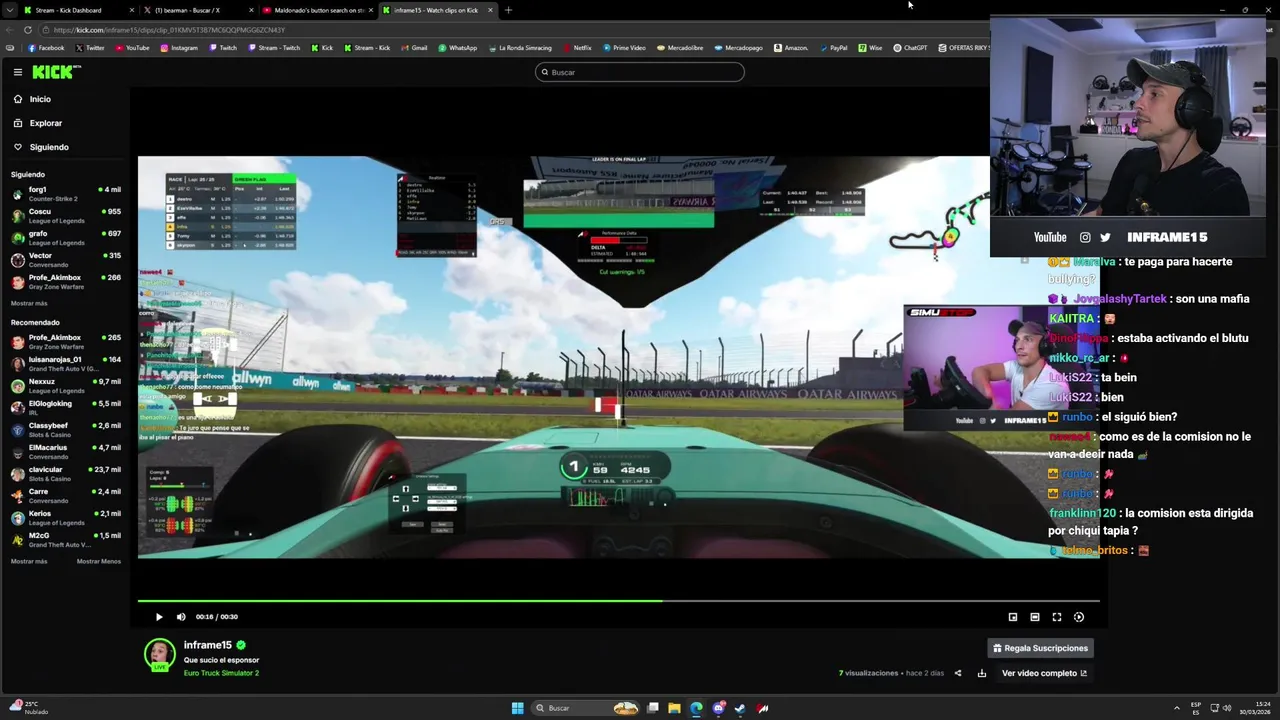Open Euro Truck Simulator 2 category link
Screen dimensions: 1280x720
[x=221, y=673]
